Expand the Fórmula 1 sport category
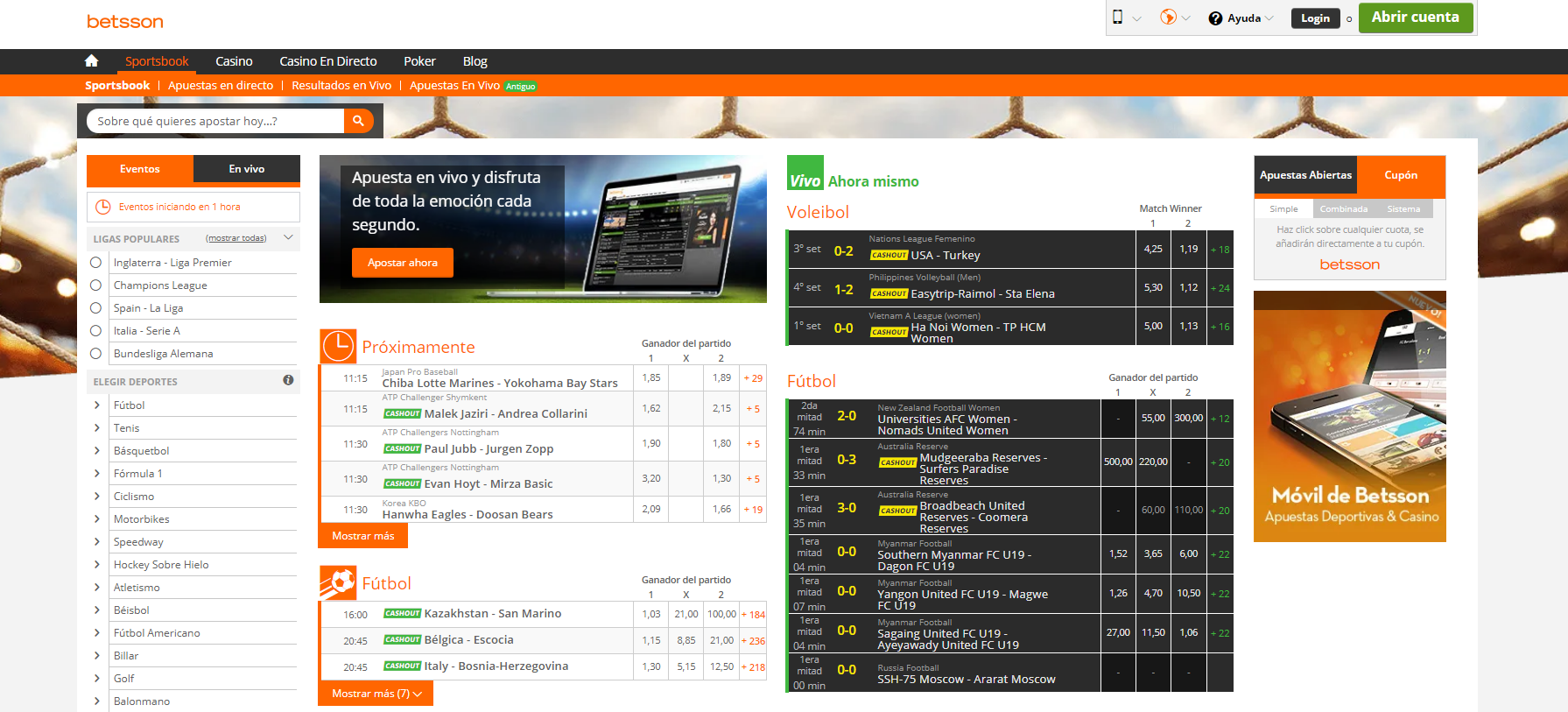The width and height of the screenshot is (1568, 712). click(97, 473)
